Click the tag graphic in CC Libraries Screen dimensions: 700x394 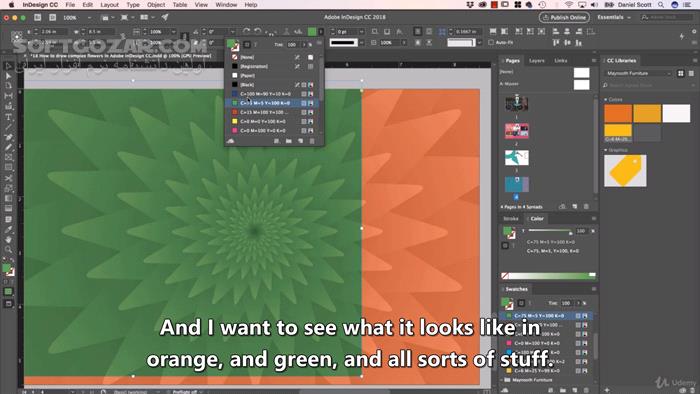tap(625, 170)
